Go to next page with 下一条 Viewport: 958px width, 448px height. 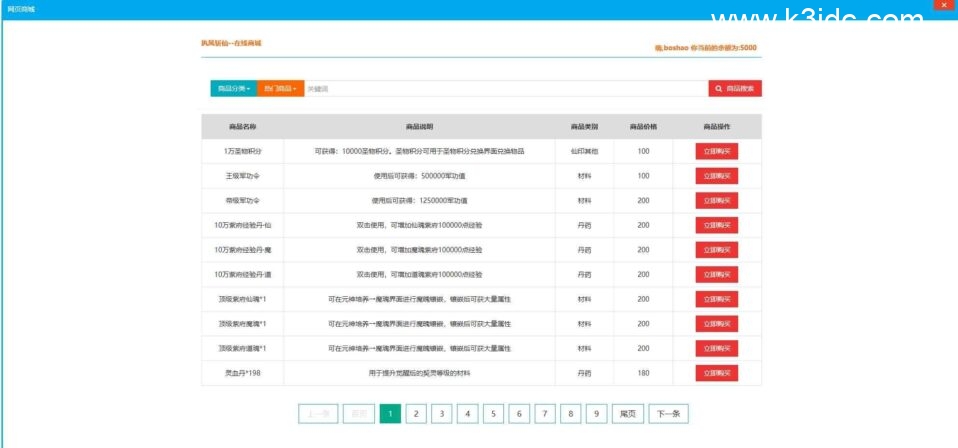pyautogui.click(x=668, y=414)
